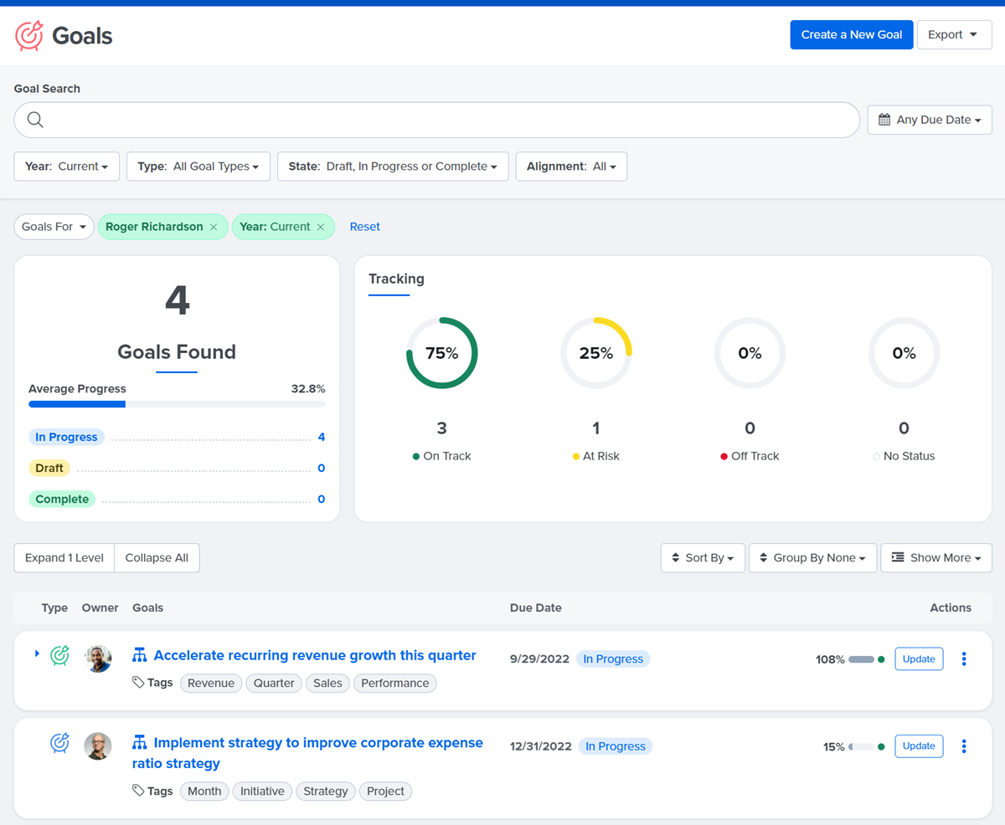Open the Any Due Date dropdown
The width and height of the screenshot is (1005, 825).
[929, 120]
